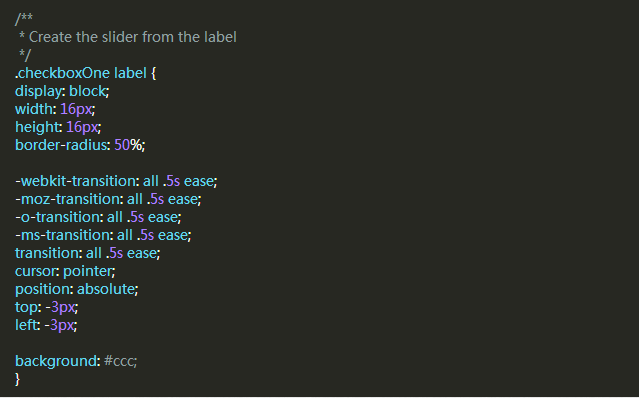
Task: Click the unprefixed 'transition: all .5s ease;' line
Action: tap(88, 253)
